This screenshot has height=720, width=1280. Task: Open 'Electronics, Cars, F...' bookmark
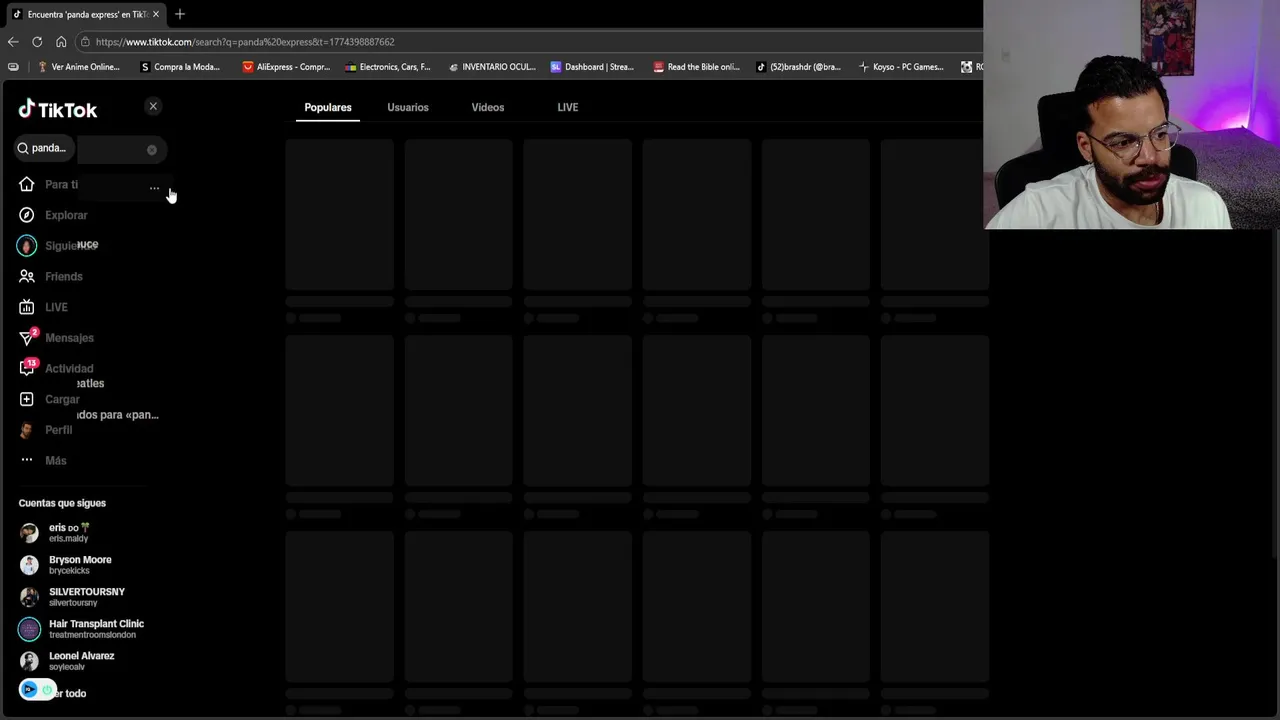coord(388,67)
